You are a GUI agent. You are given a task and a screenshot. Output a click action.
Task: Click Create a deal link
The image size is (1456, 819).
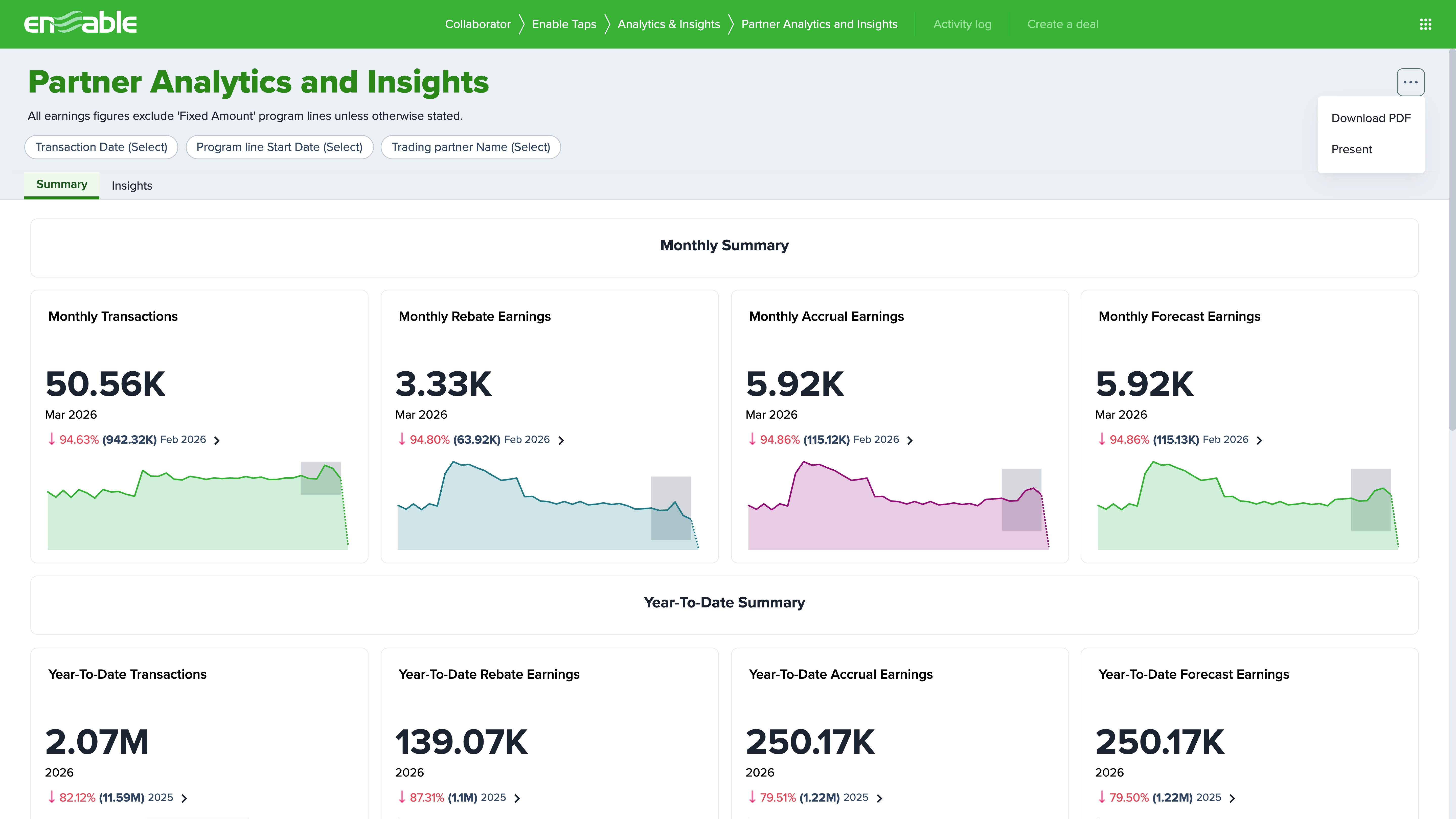point(1063,24)
